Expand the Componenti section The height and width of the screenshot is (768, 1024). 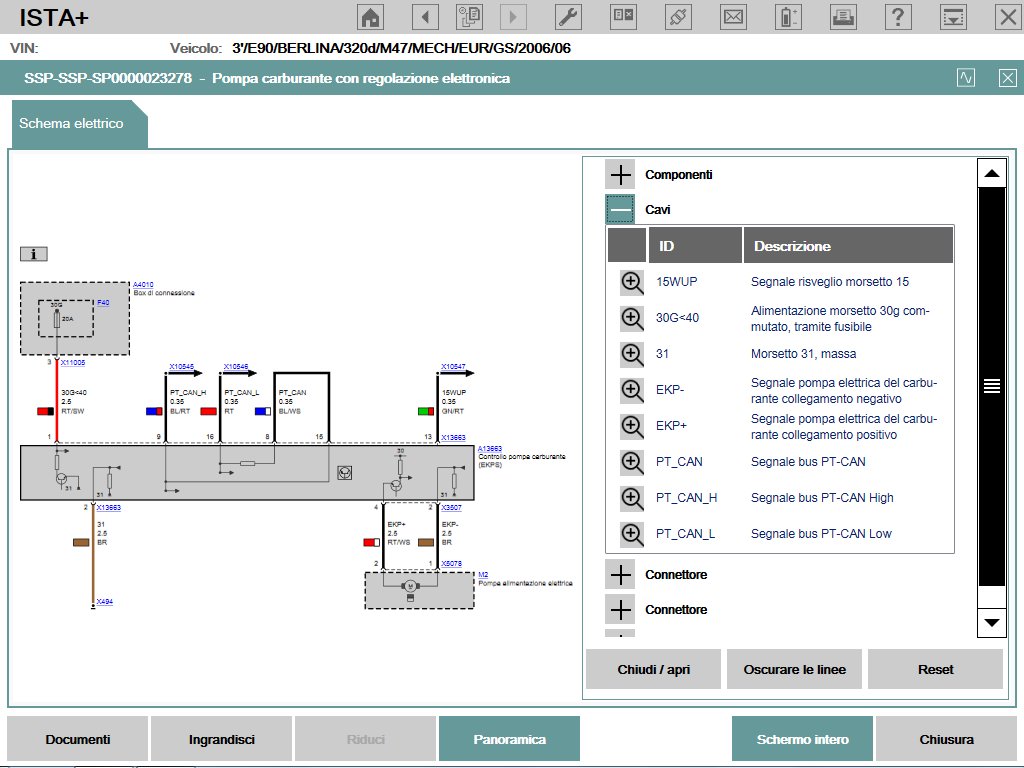pyautogui.click(x=621, y=175)
